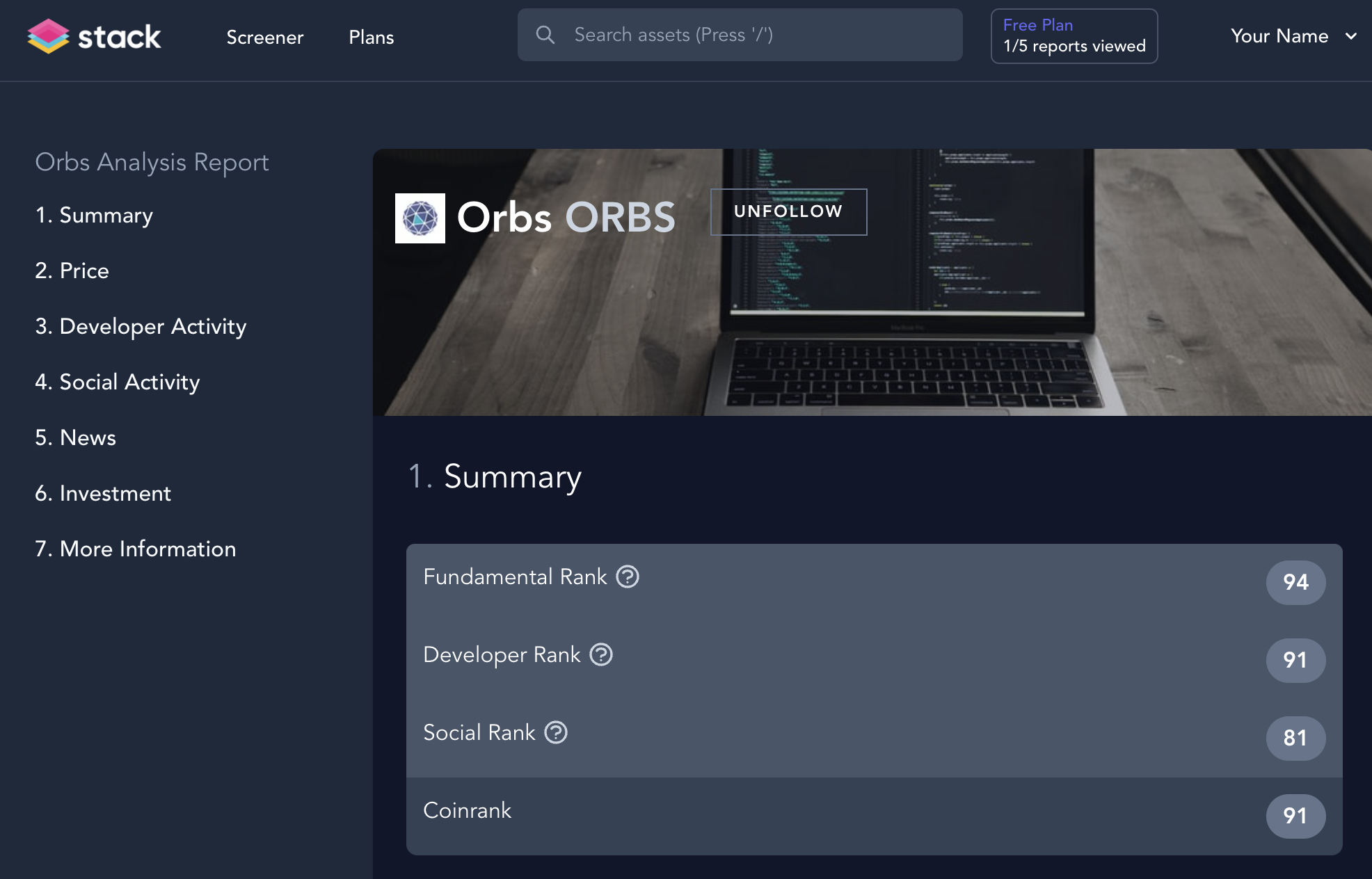Select the Fundamental Rank 94 score badge
The image size is (1372, 879).
pyautogui.click(x=1295, y=582)
